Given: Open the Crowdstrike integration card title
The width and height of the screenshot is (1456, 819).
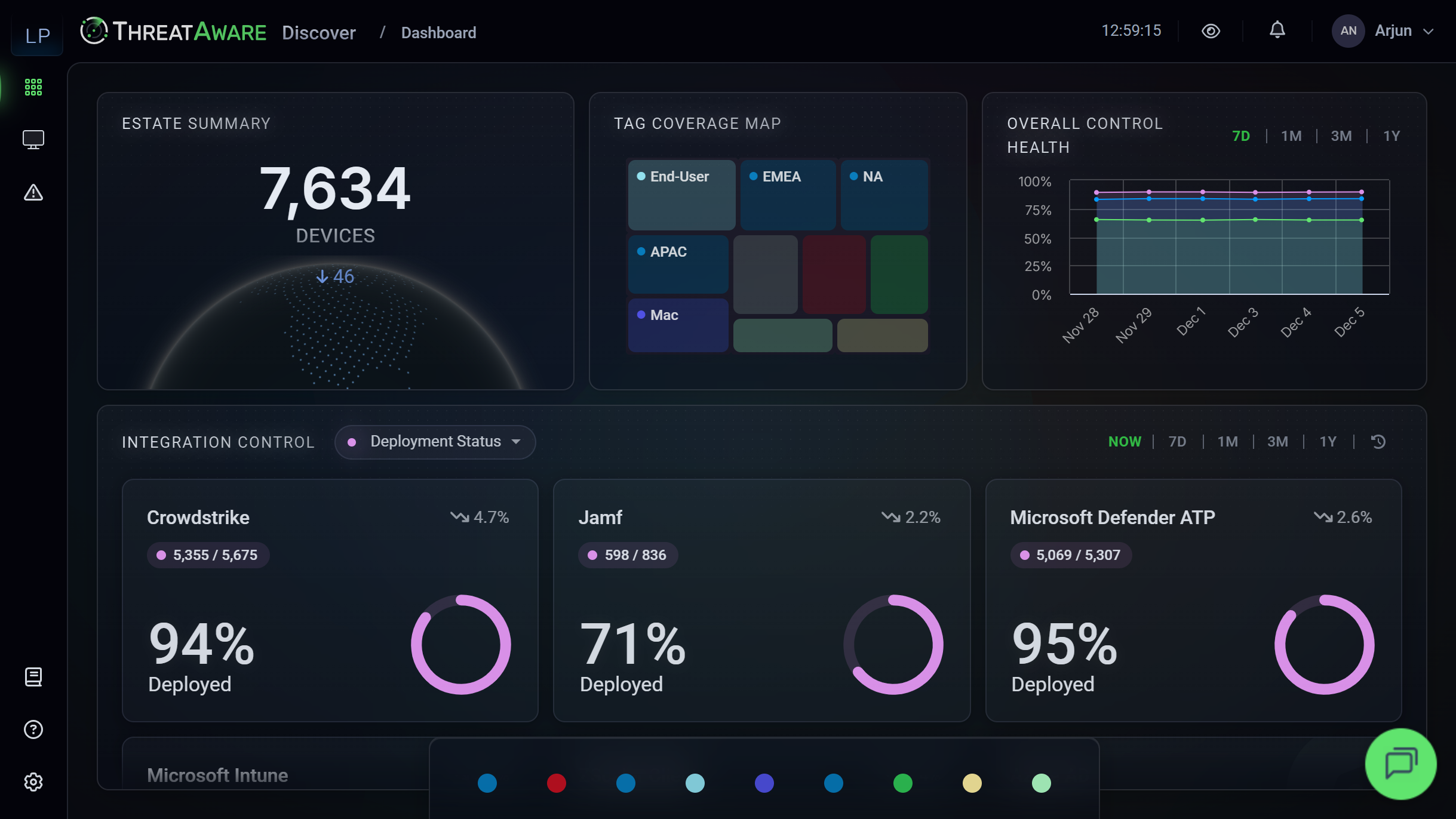Looking at the screenshot, I should (198, 518).
